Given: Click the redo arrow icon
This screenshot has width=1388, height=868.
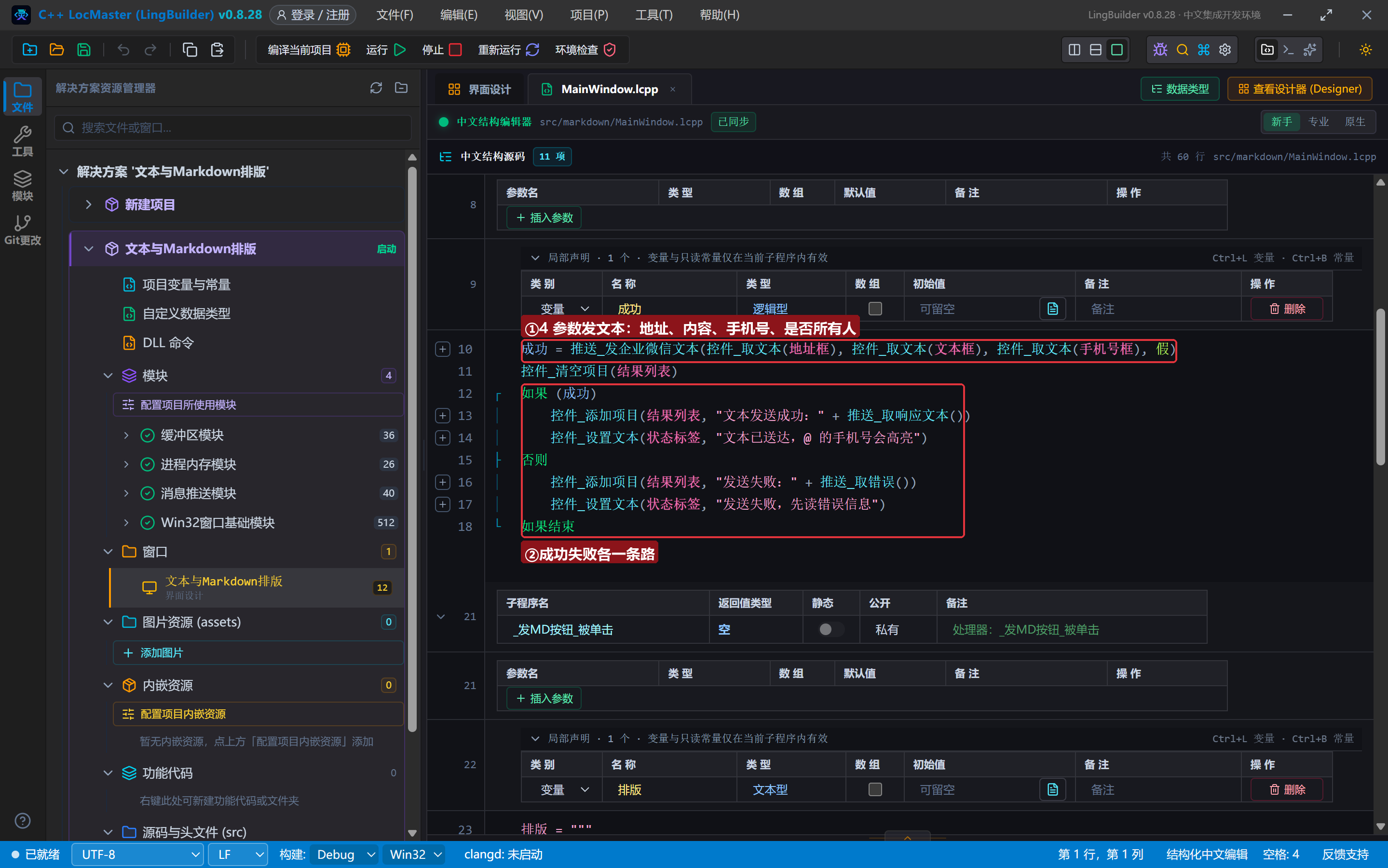Looking at the screenshot, I should coord(150,50).
